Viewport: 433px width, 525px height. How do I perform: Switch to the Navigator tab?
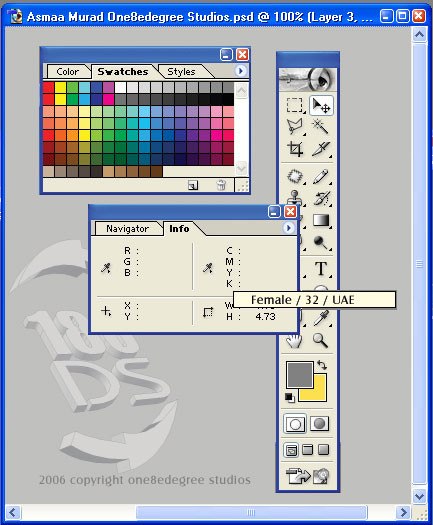[x=127, y=229]
